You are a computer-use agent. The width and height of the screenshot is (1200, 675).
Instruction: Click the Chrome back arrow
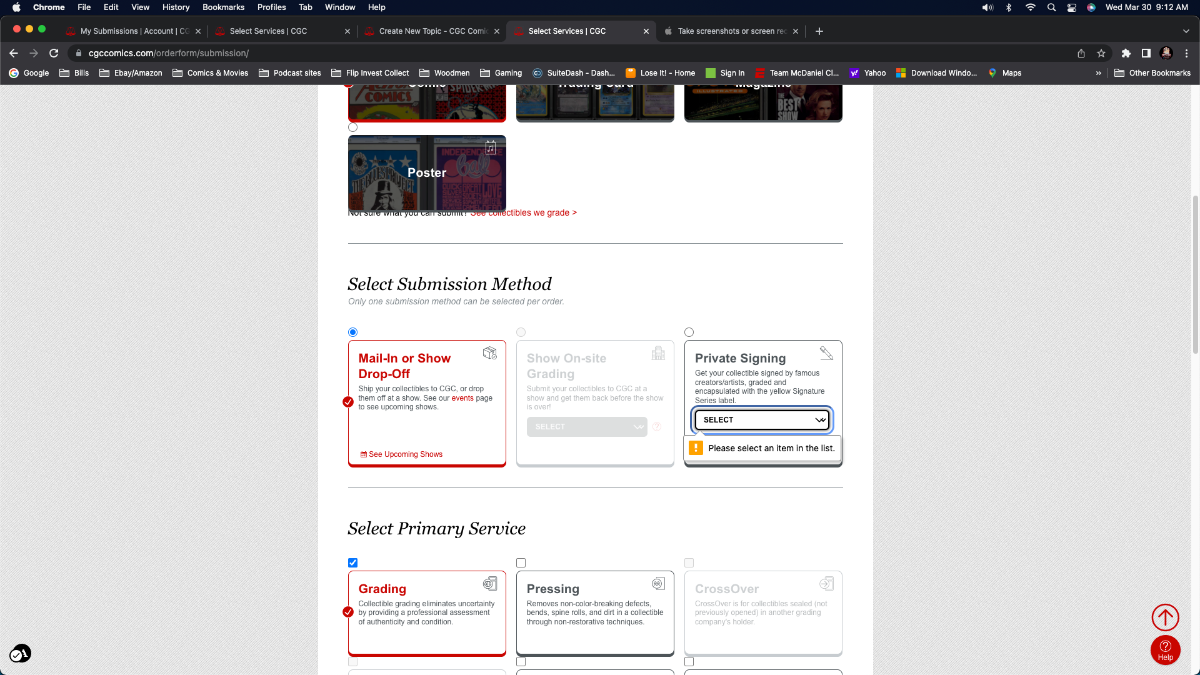pos(14,53)
